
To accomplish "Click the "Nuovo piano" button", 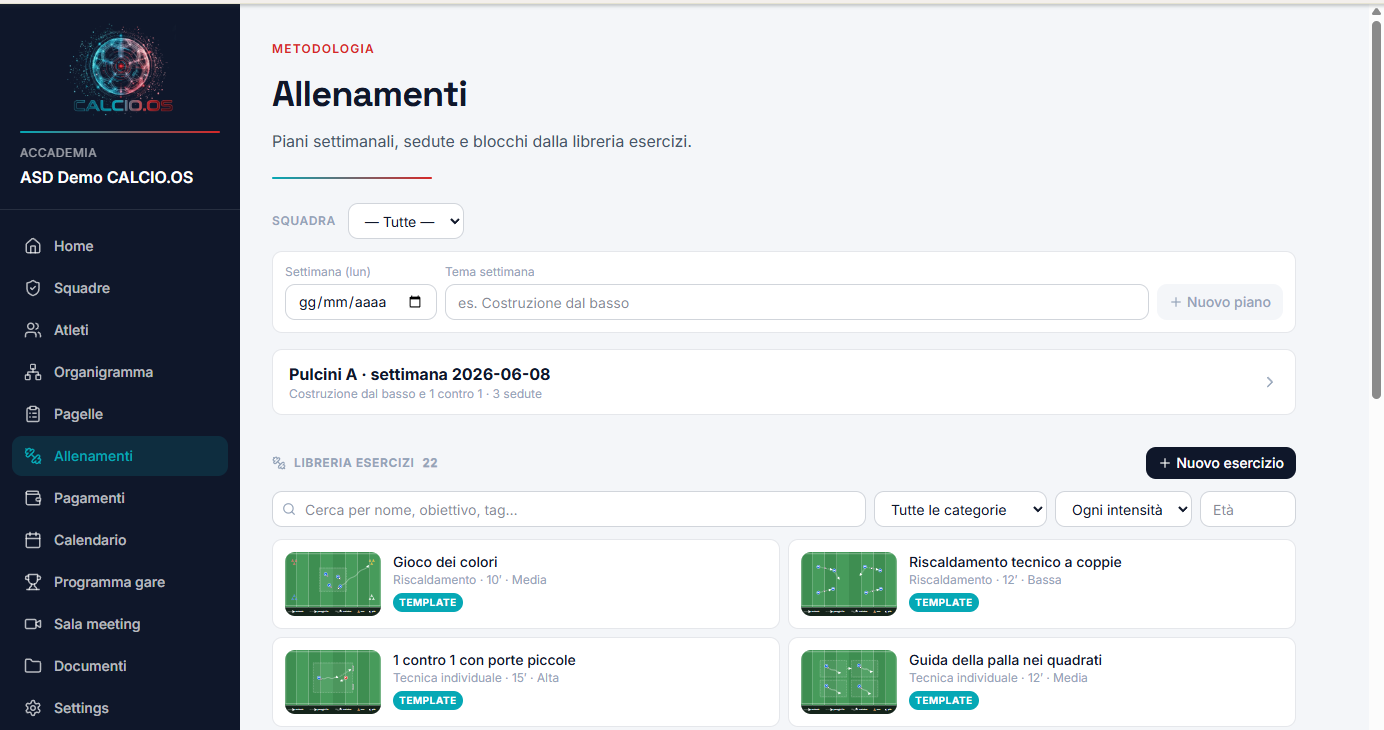I will 1220,302.
